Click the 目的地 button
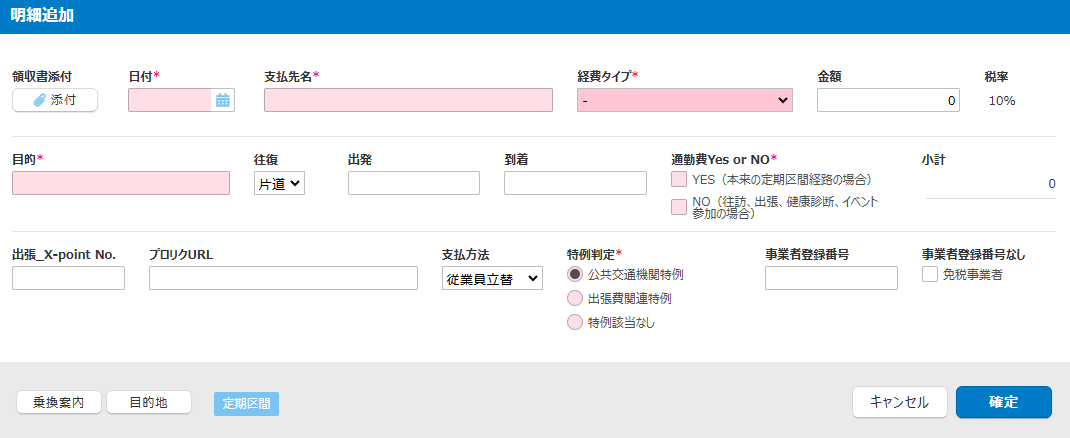Screen dimensions: 1070x438 (149, 403)
